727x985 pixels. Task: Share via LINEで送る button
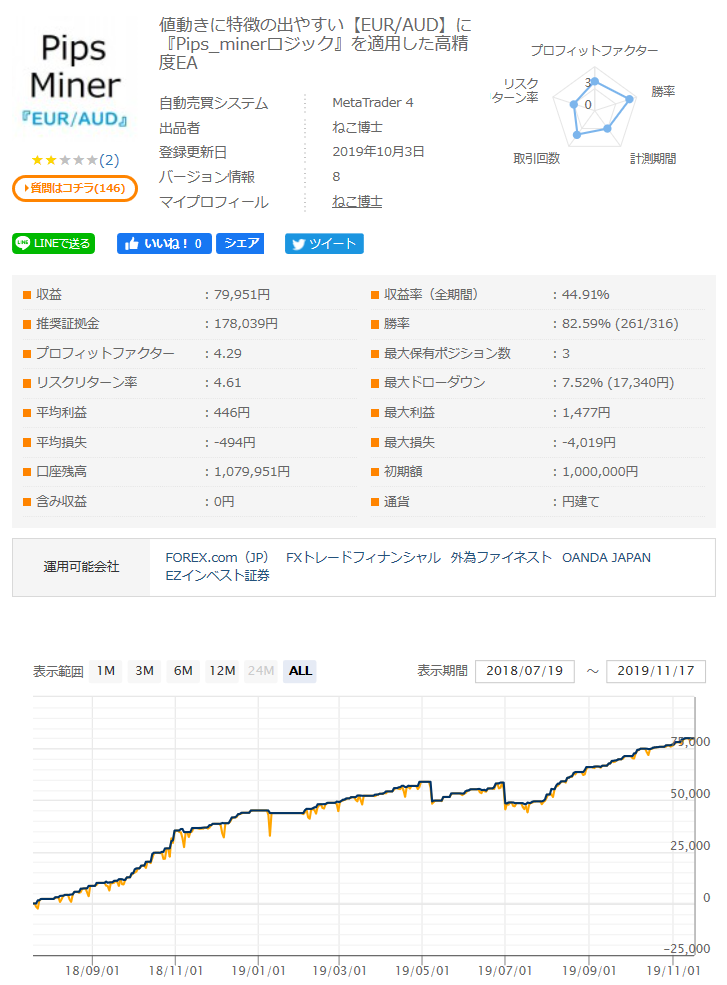click(53, 244)
